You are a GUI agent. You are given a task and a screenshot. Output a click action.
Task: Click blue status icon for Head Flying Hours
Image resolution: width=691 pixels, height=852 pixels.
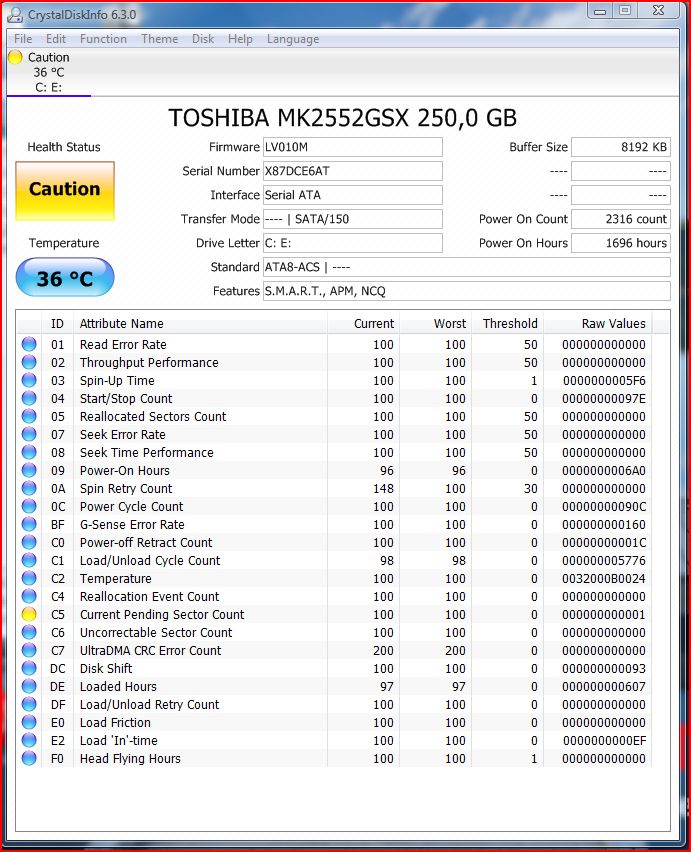(29, 758)
